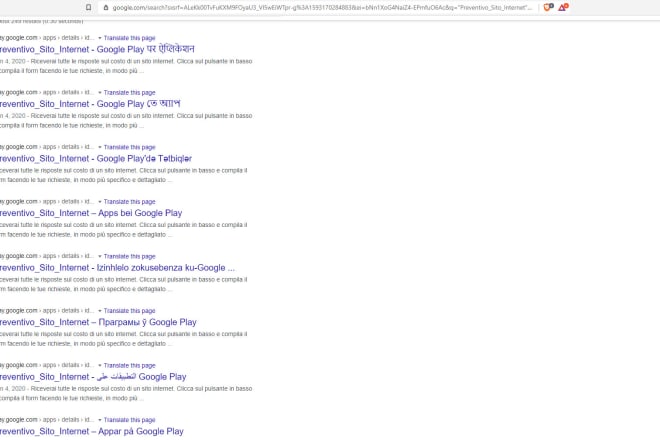Expand arrow menu for Izinhlelo zokusebenza result
660x440 pixels.
click(x=100, y=256)
